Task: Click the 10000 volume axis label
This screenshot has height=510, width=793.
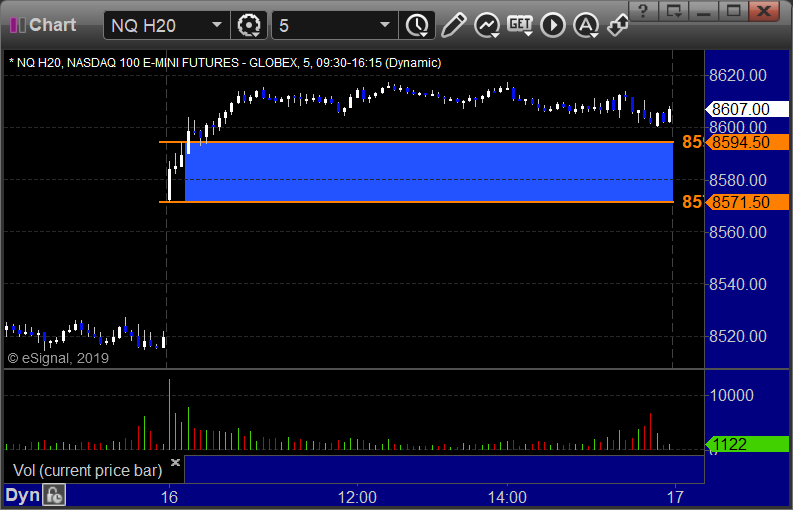Action: tap(731, 395)
